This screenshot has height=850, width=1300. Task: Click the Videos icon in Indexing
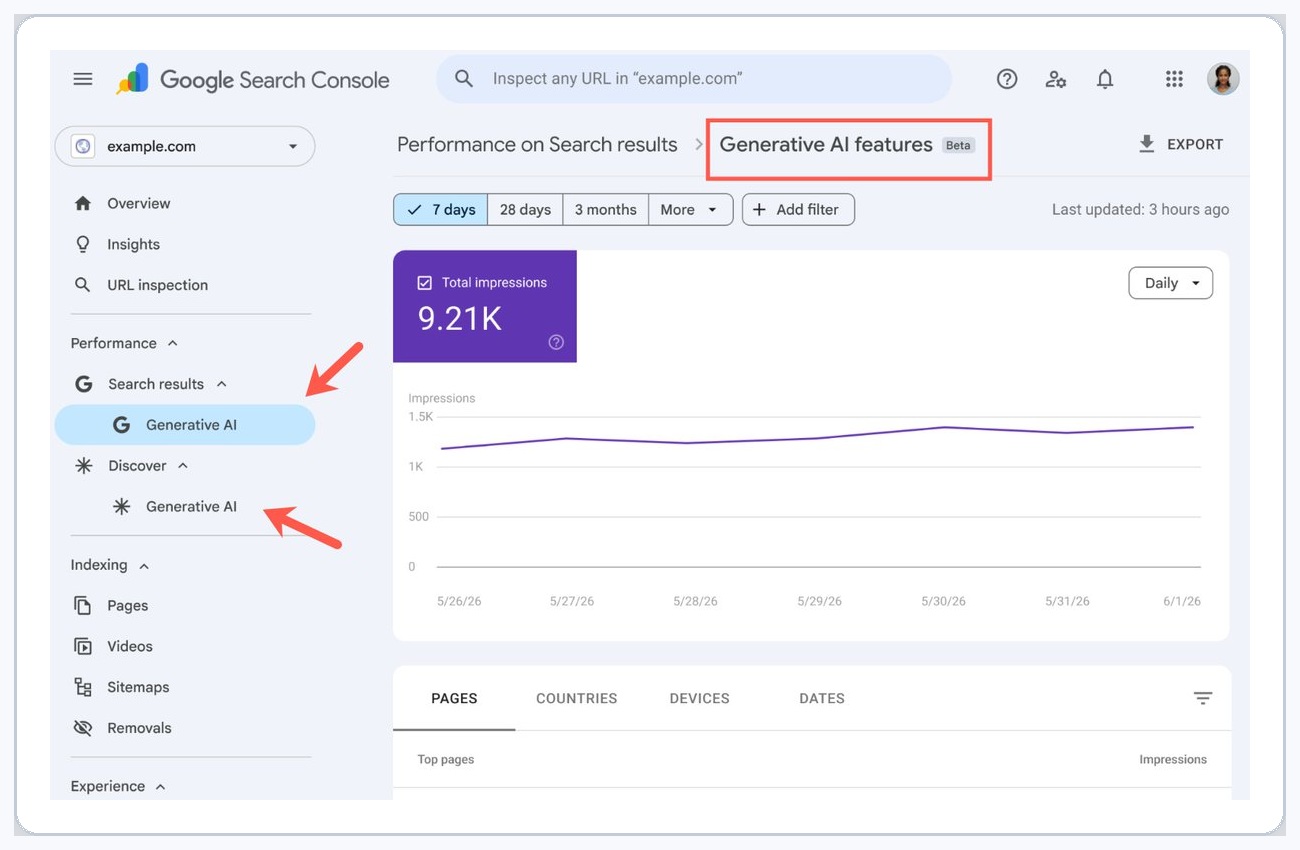pos(83,646)
